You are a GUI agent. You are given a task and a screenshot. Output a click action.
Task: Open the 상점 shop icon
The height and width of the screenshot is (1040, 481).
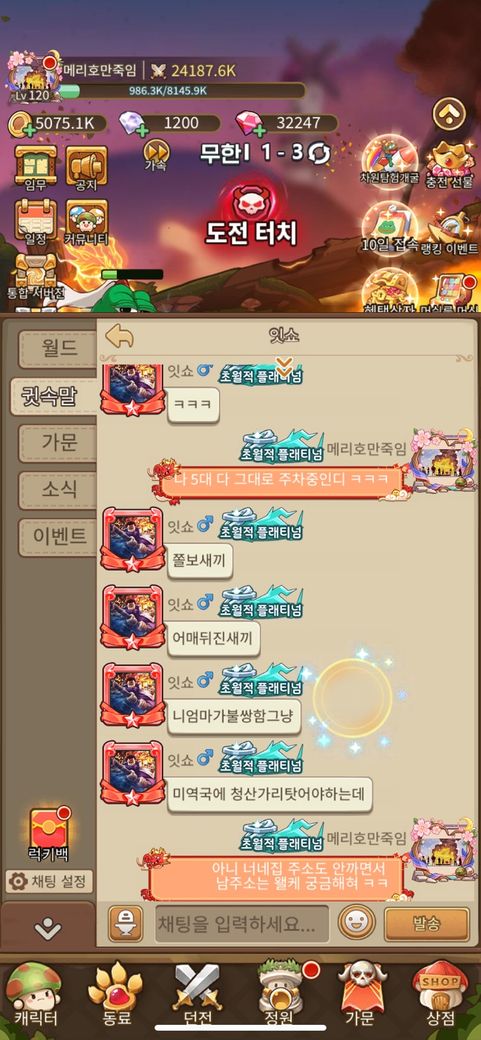[x=441, y=994]
